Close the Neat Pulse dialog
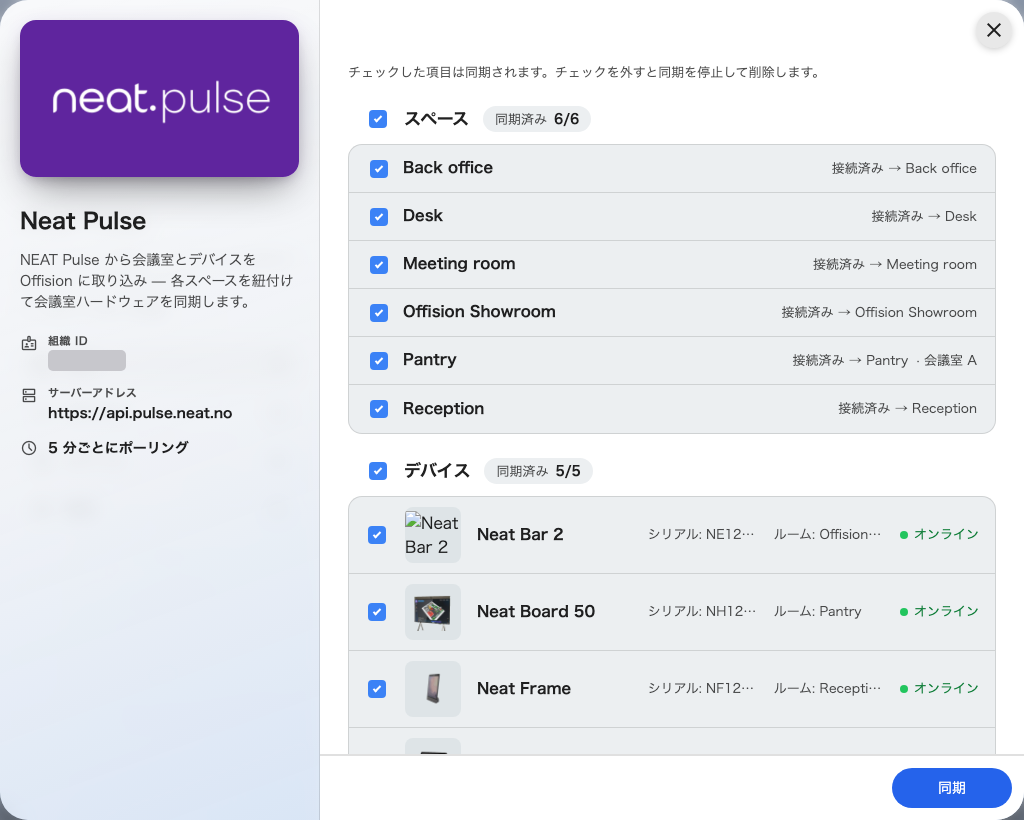This screenshot has width=1024, height=820. tap(993, 30)
